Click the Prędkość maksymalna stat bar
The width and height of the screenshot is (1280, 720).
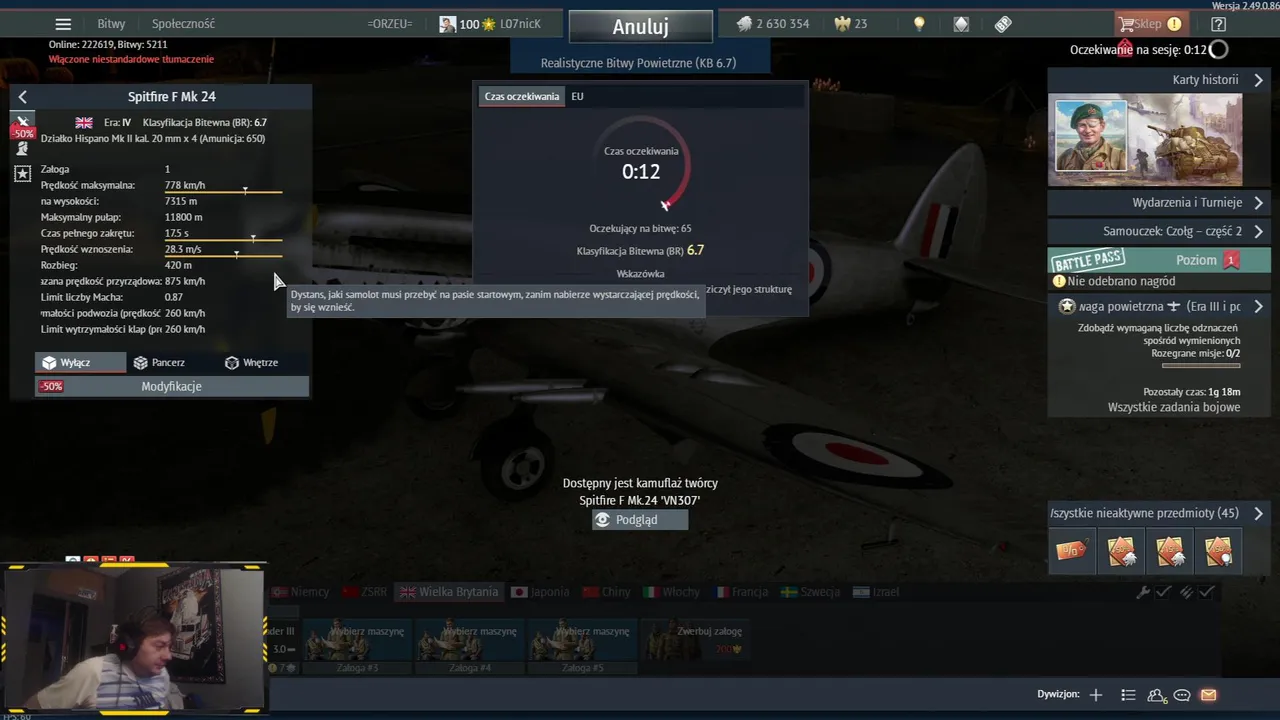pyautogui.click(x=223, y=190)
